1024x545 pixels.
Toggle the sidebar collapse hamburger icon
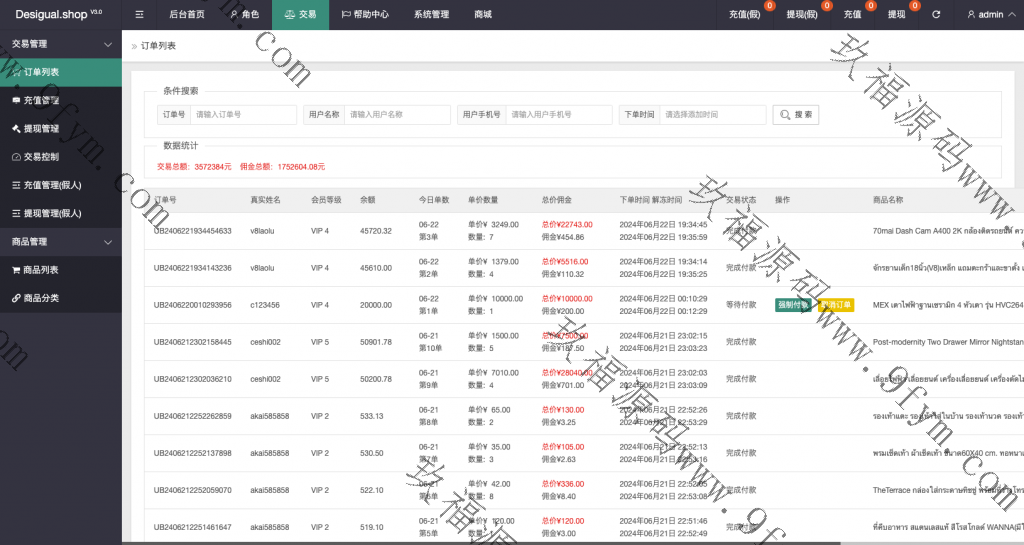(139, 15)
